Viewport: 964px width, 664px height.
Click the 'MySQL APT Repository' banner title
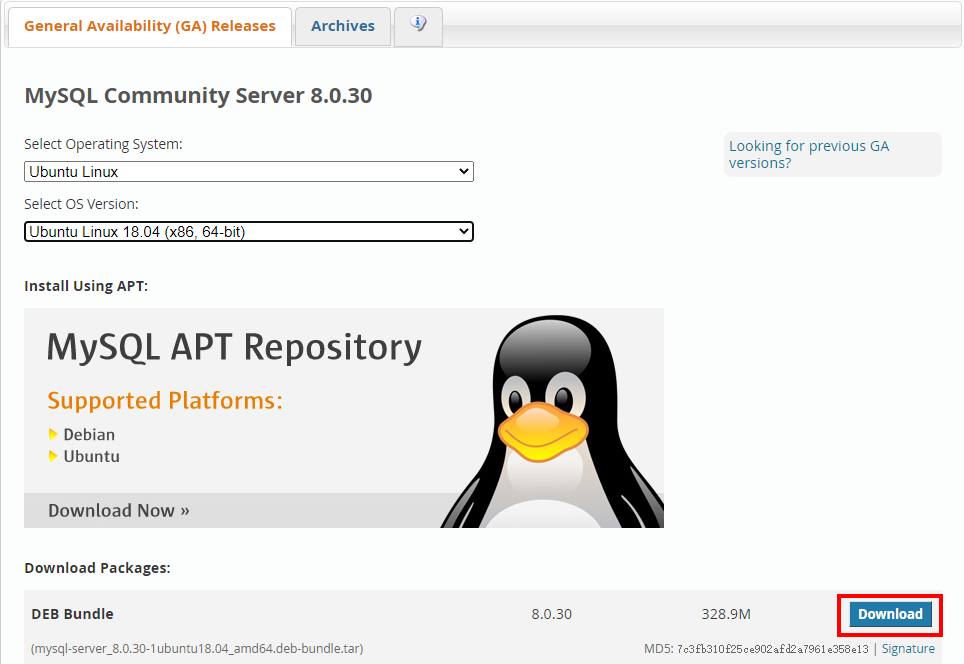[234, 347]
